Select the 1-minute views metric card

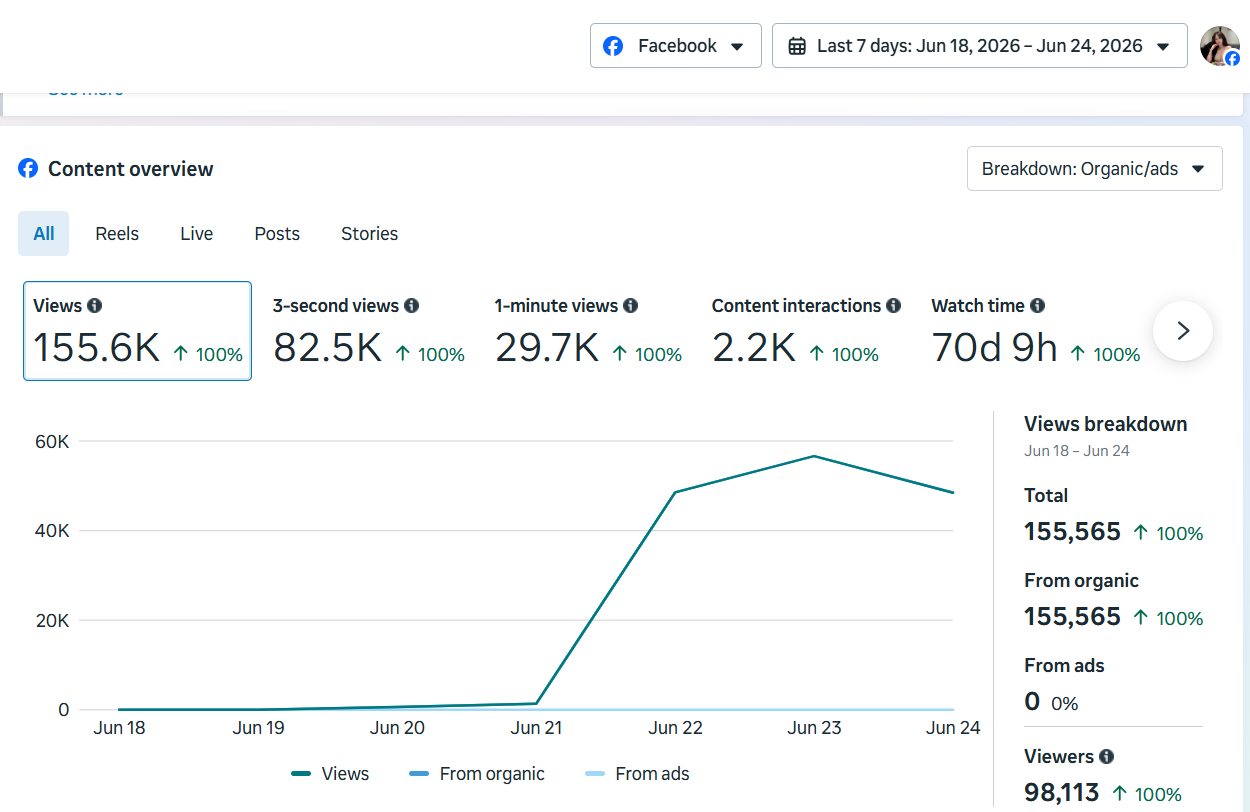pyautogui.click(x=588, y=331)
